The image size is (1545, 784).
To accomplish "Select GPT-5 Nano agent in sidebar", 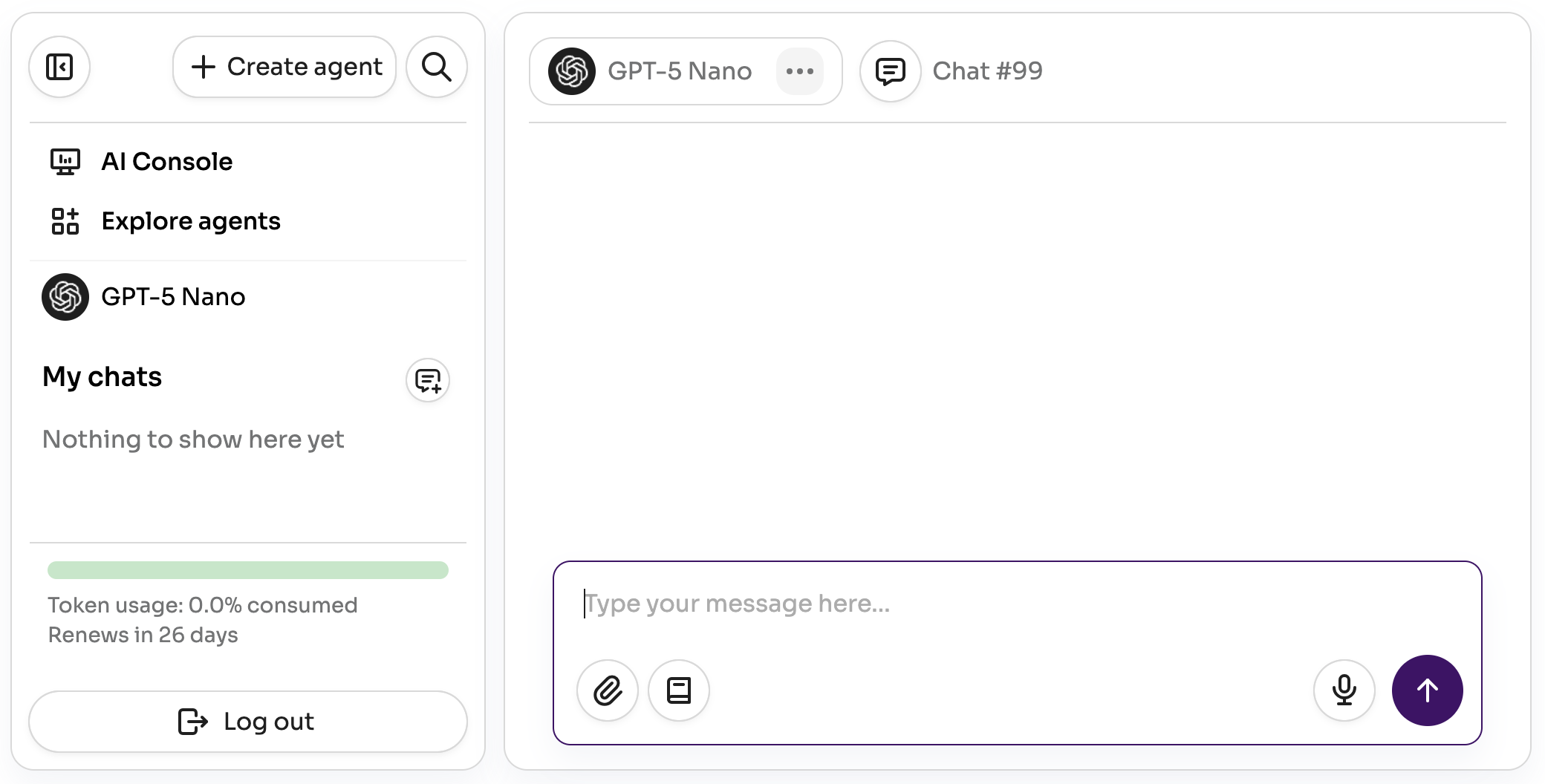I will [172, 297].
